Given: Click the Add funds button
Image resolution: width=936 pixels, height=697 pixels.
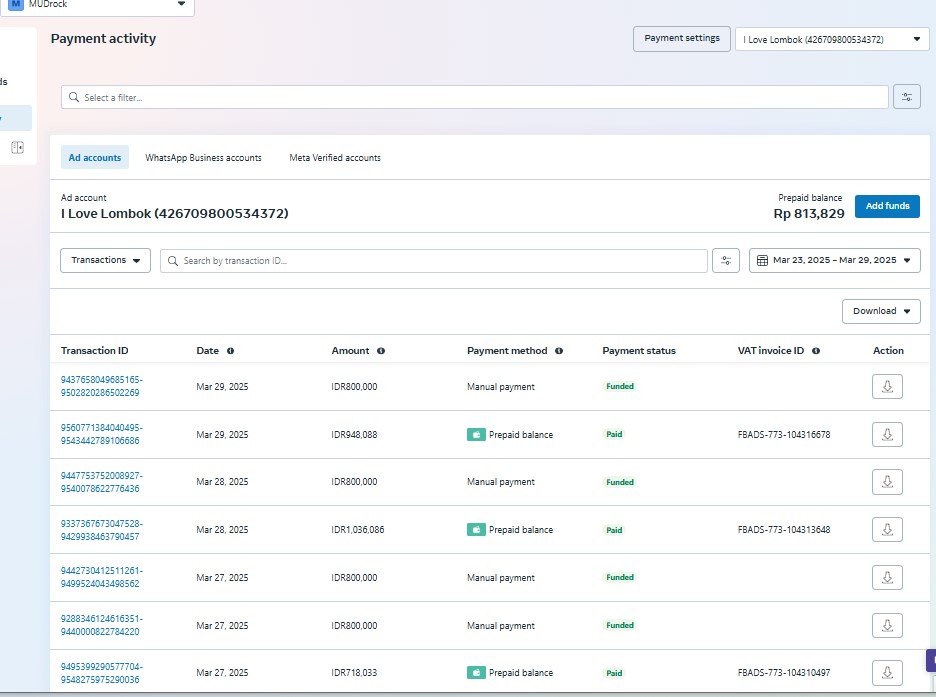Looking at the screenshot, I should (886, 206).
